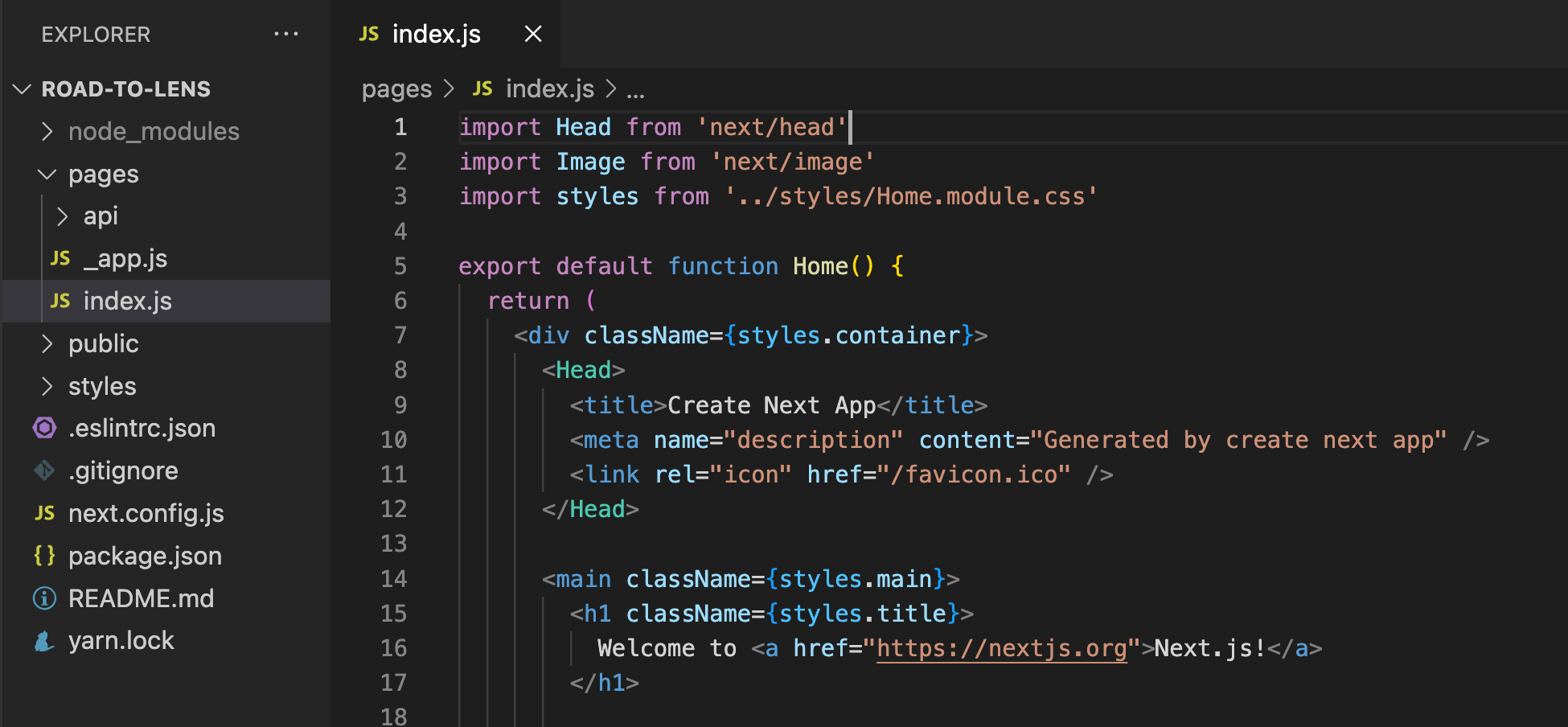Click the info icon beside README.md

[x=44, y=598]
